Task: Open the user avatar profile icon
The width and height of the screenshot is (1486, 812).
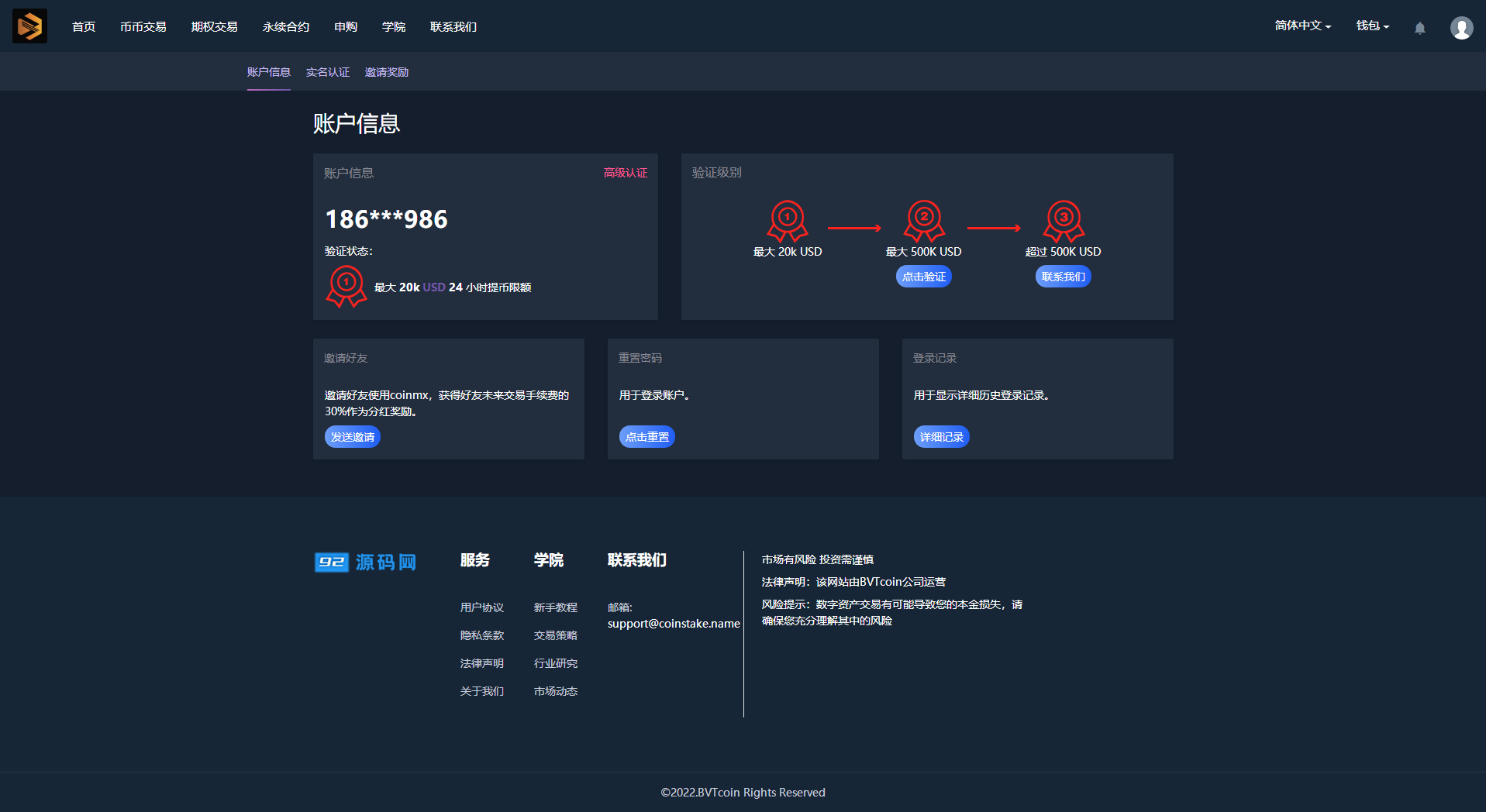Action: [1462, 28]
